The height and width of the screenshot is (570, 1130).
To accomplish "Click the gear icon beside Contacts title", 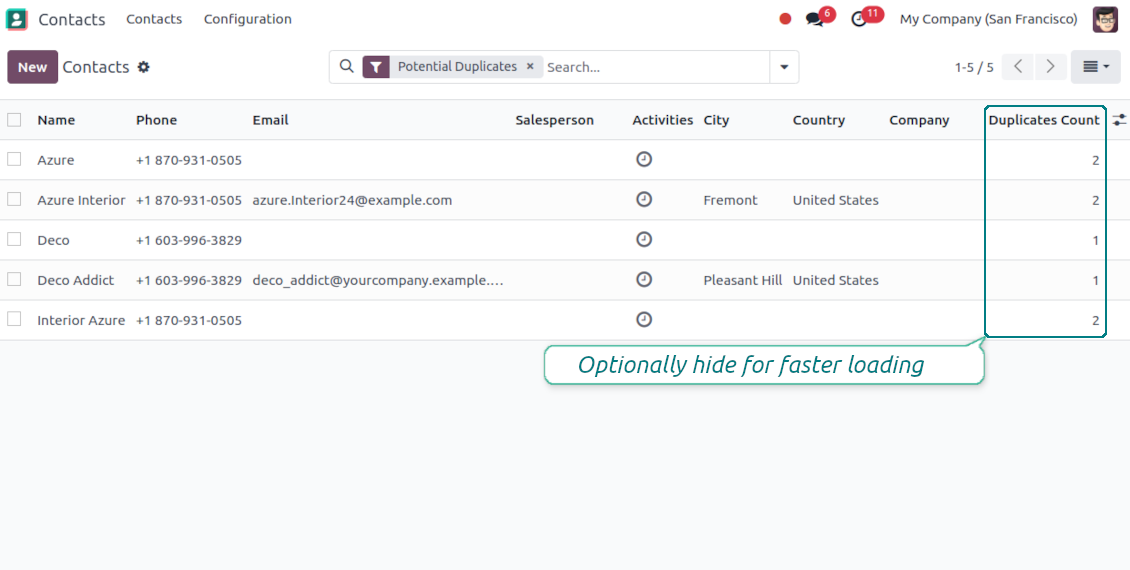I will click(144, 67).
